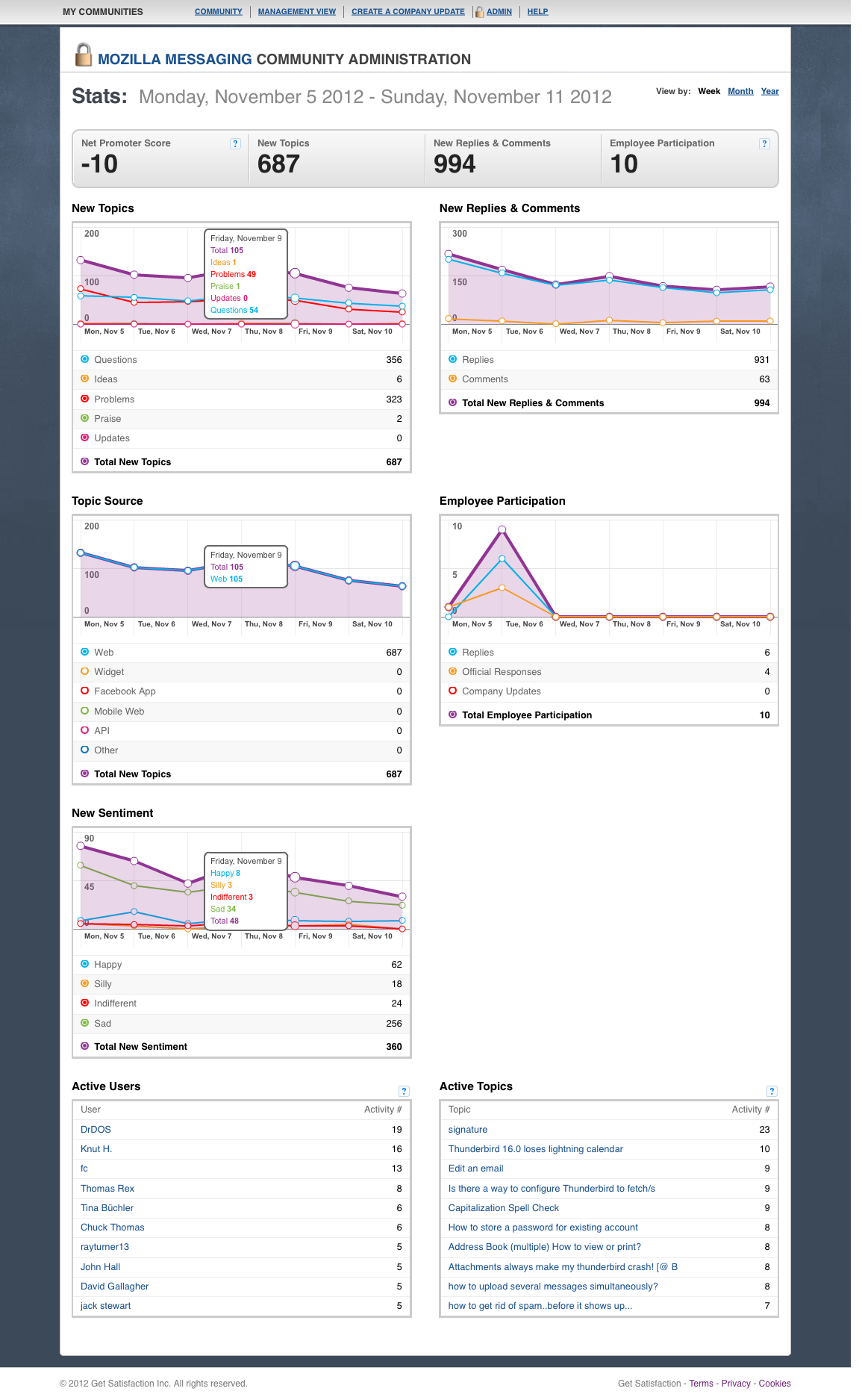Open Create a Company Update menu item
The height and width of the screenshot is (1400, 862).
[x=408, y=12]
